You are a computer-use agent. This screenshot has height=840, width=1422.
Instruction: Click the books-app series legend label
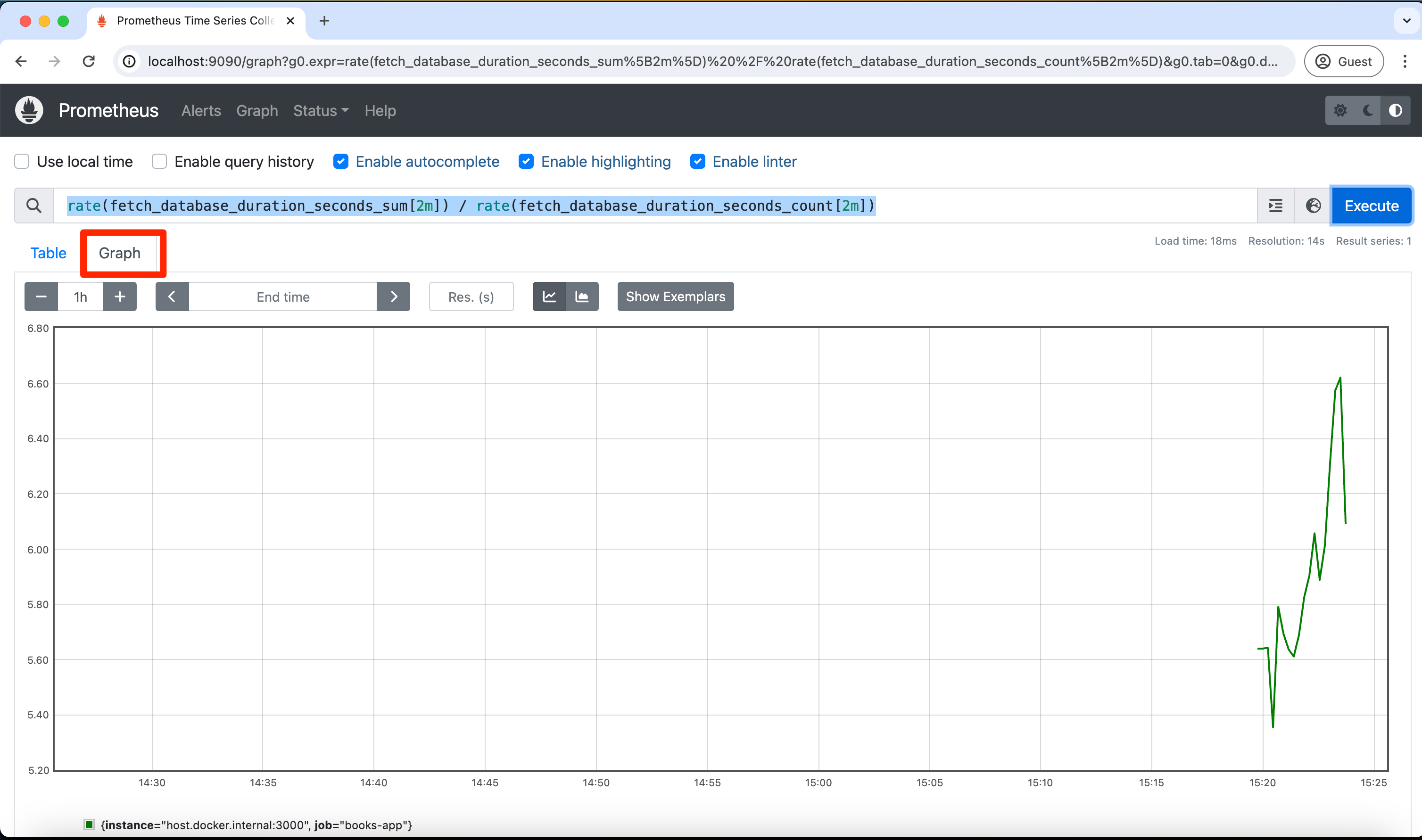pyautogui.click(x=256, y=825)
